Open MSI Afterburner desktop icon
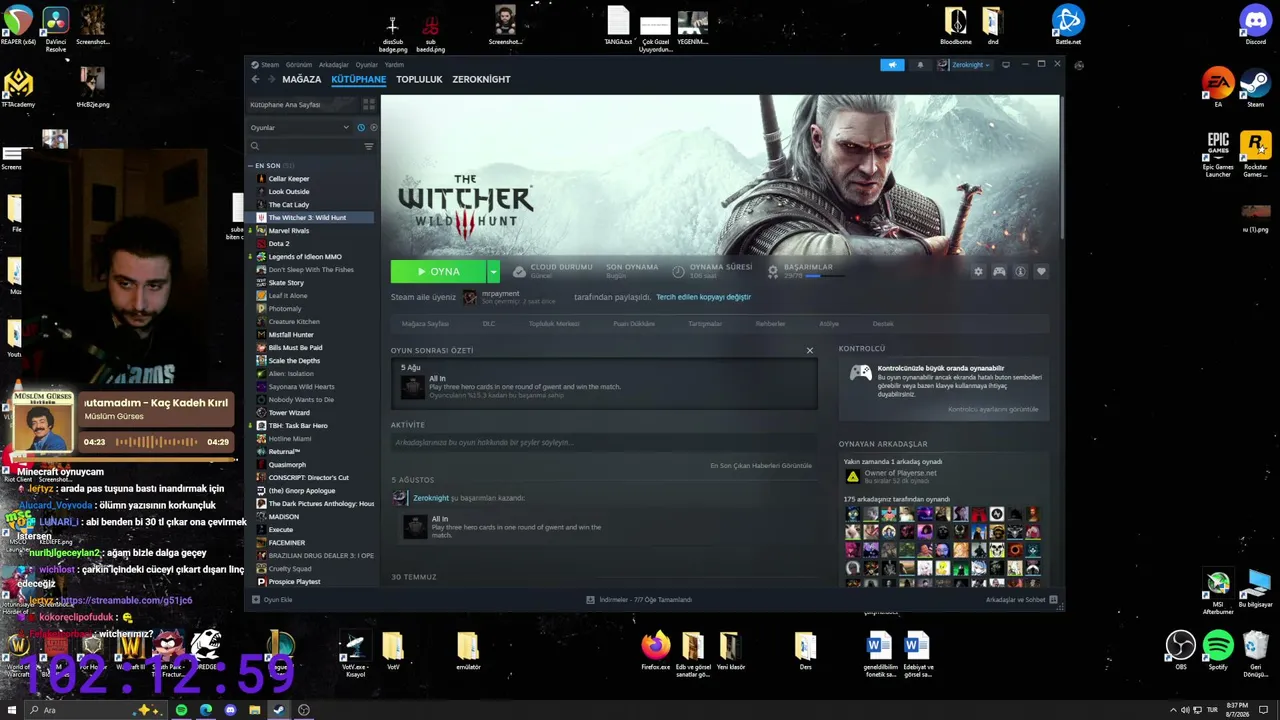This screenshot has height=720, width=1280. (1218, 593)
